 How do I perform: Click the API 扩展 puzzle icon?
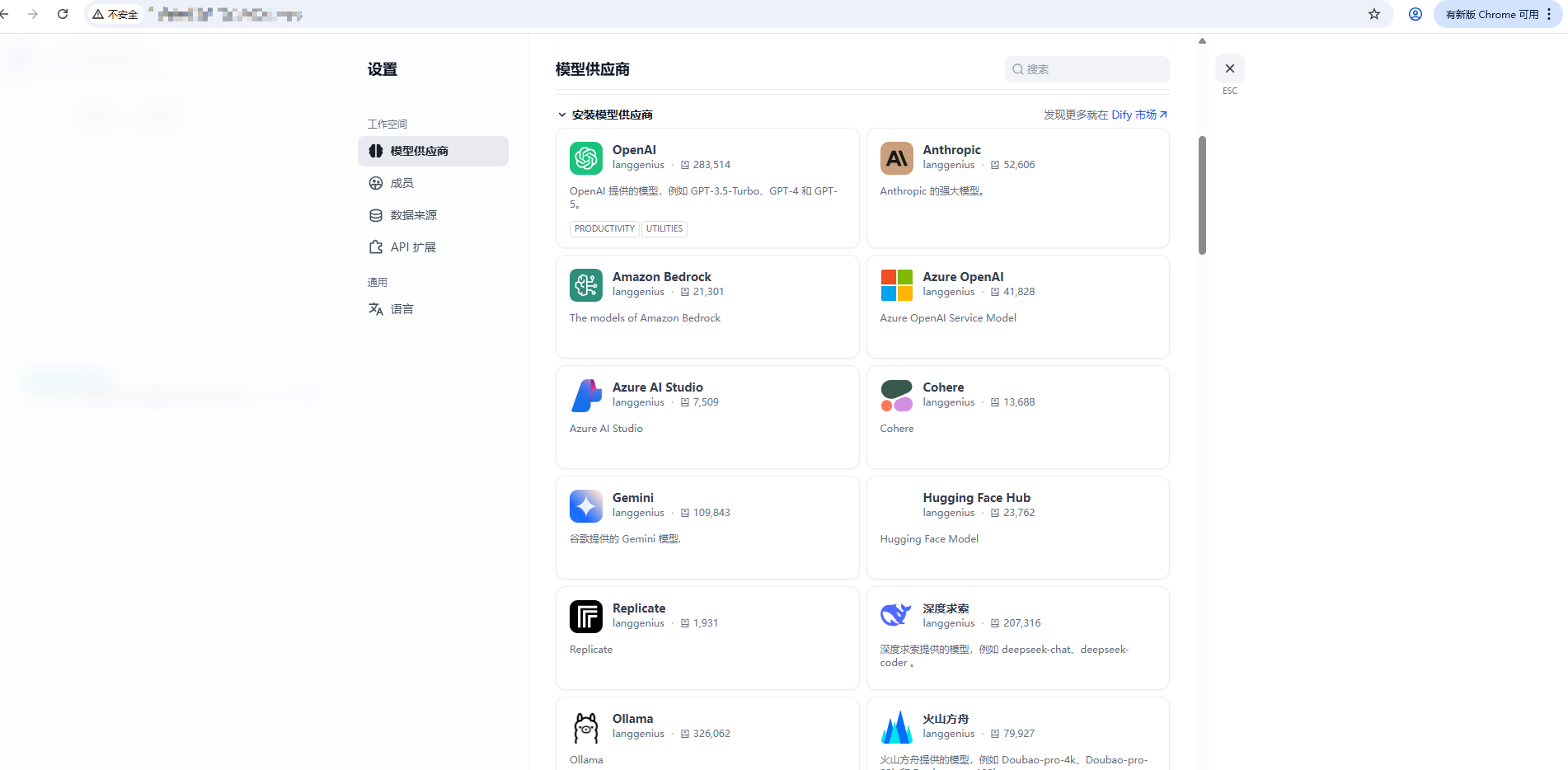(x=376, y=247)
